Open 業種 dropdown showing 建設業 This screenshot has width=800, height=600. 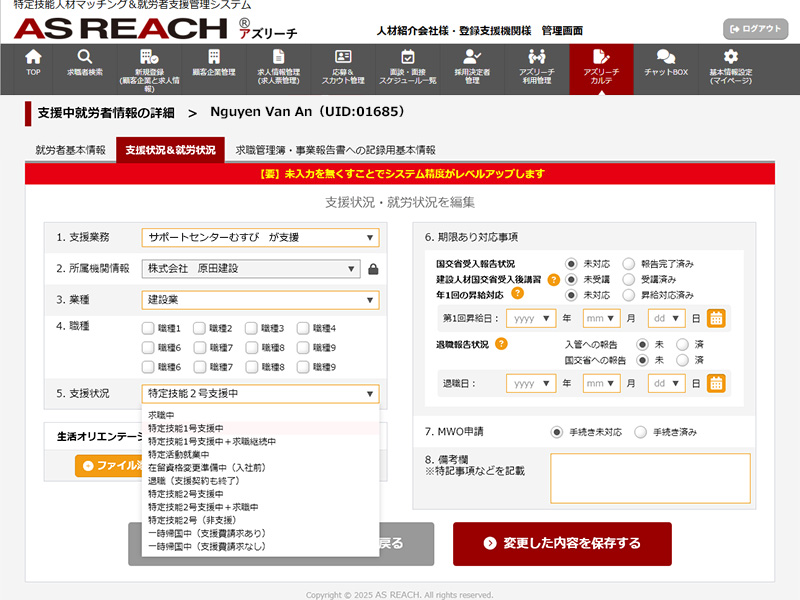(x=260, y=300)
